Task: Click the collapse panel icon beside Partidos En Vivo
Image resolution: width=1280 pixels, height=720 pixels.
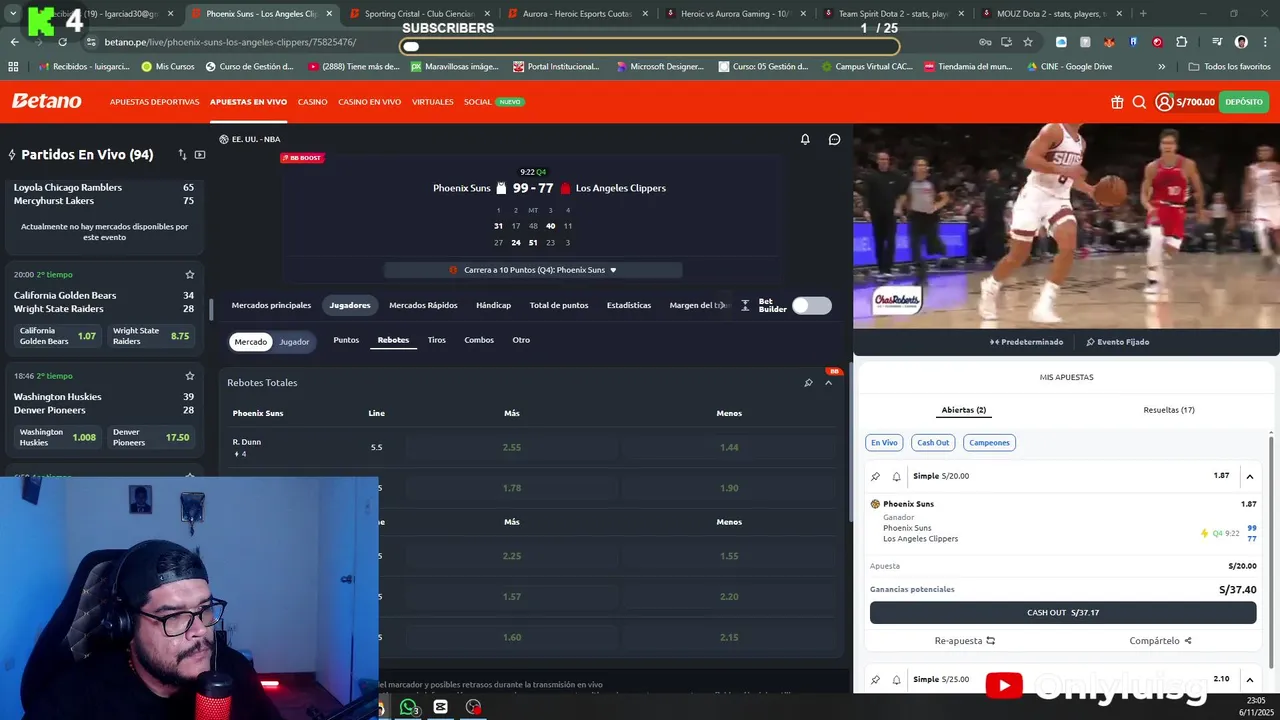Action: pyautogui.click(x=200, y=155)
